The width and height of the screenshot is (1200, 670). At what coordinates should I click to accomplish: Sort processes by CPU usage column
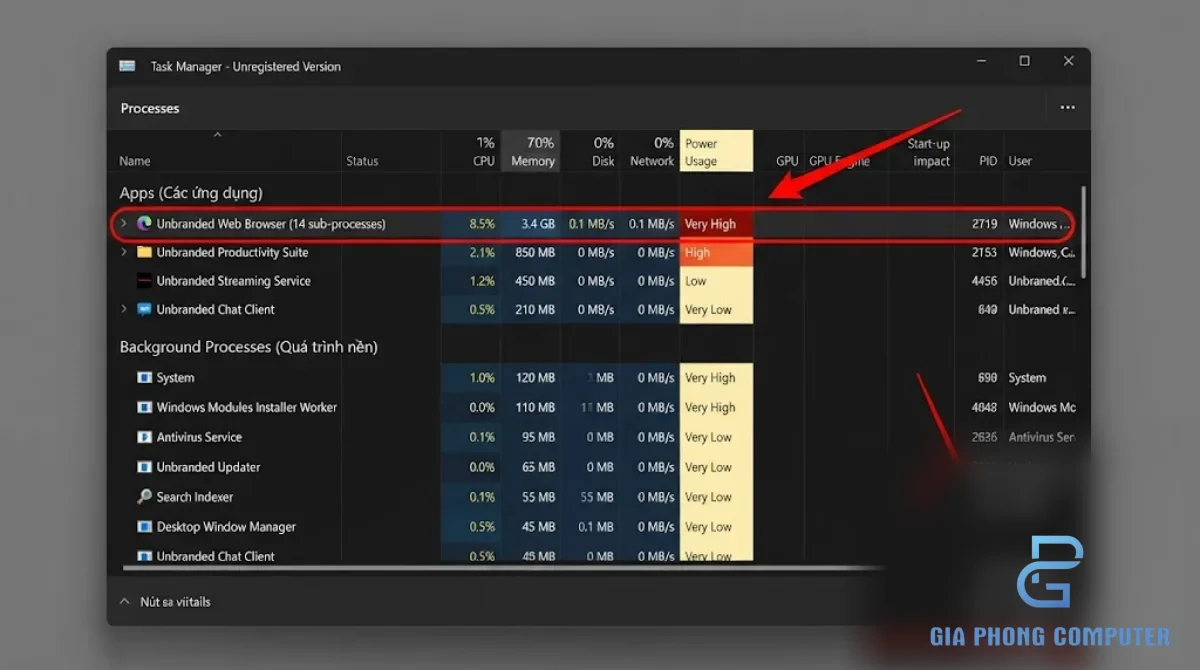(x=484, y=152)
